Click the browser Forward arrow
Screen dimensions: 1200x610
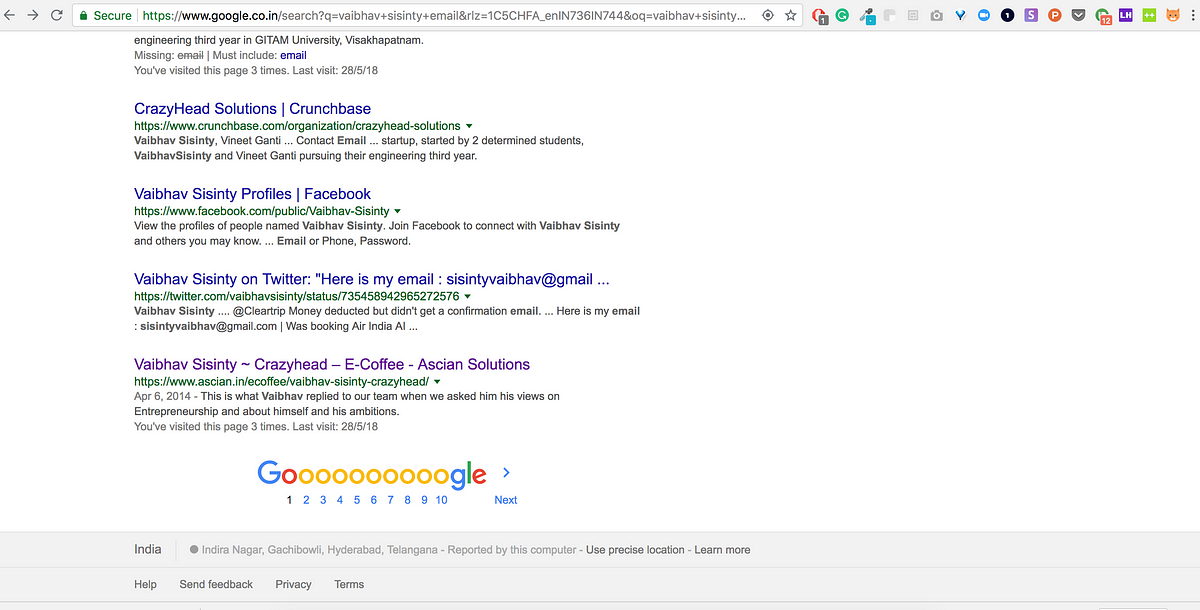pyautogui.click(x=33, y=15)
